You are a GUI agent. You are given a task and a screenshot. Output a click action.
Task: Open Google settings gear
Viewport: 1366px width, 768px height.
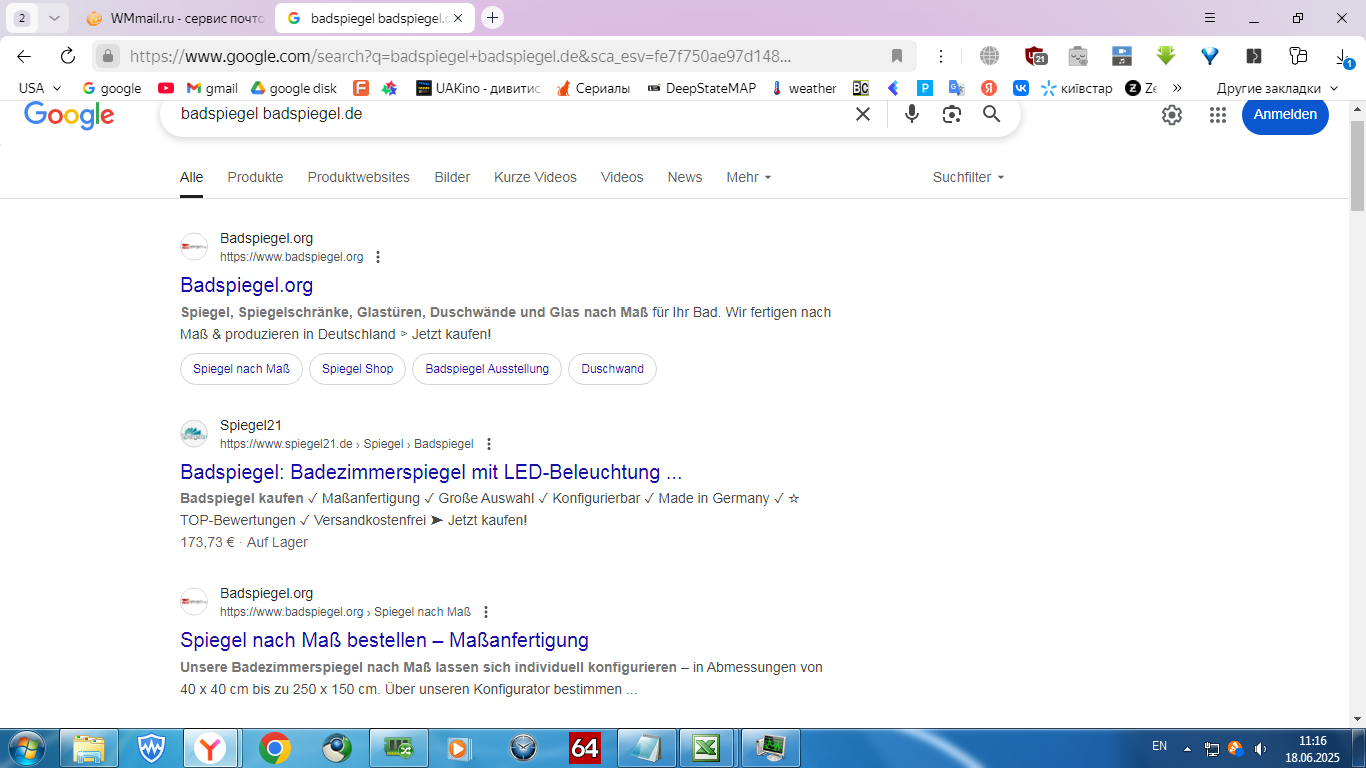pyautogui.click(x=1172, y=115)
